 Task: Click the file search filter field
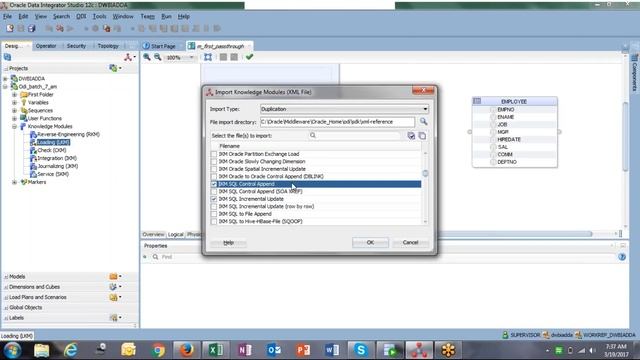(354, 136)
